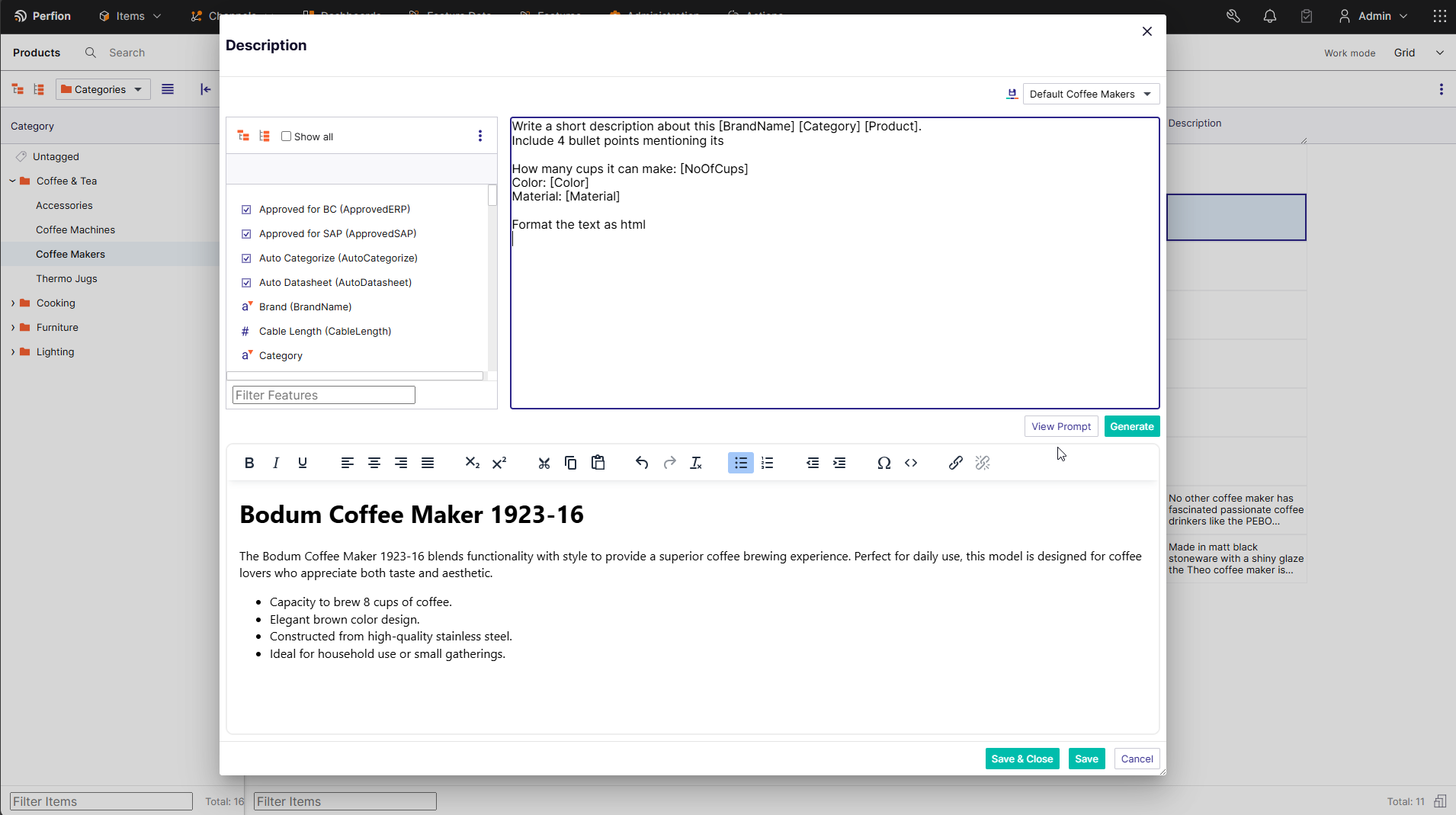The image size is (1456, 815).
Task: Open Default Coffee Makers prompt dropdown
Action: tap(1091, 94)
